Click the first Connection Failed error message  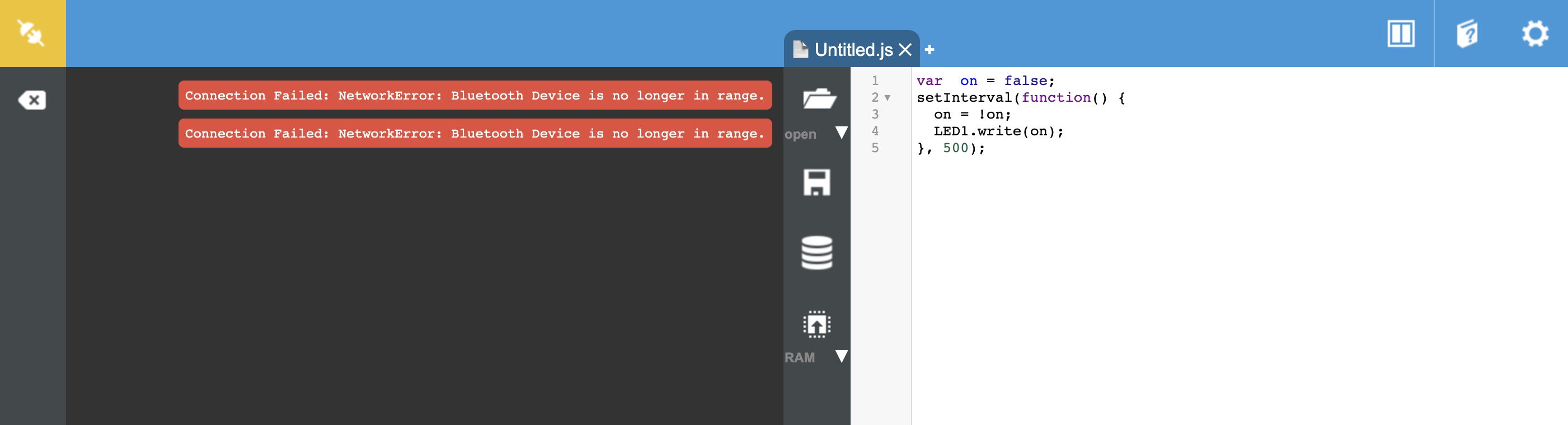tap(475, 96)
